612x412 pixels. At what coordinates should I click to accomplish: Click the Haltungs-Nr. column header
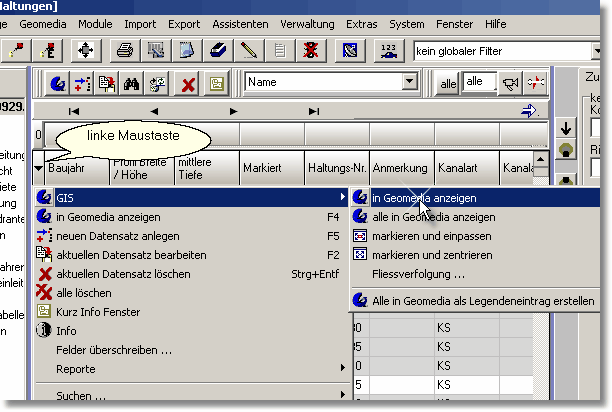[x=337, y=168]
